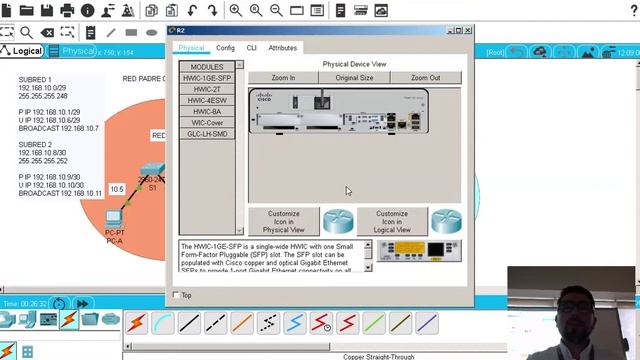Choose the draw line tool

(x=111, y=32)
